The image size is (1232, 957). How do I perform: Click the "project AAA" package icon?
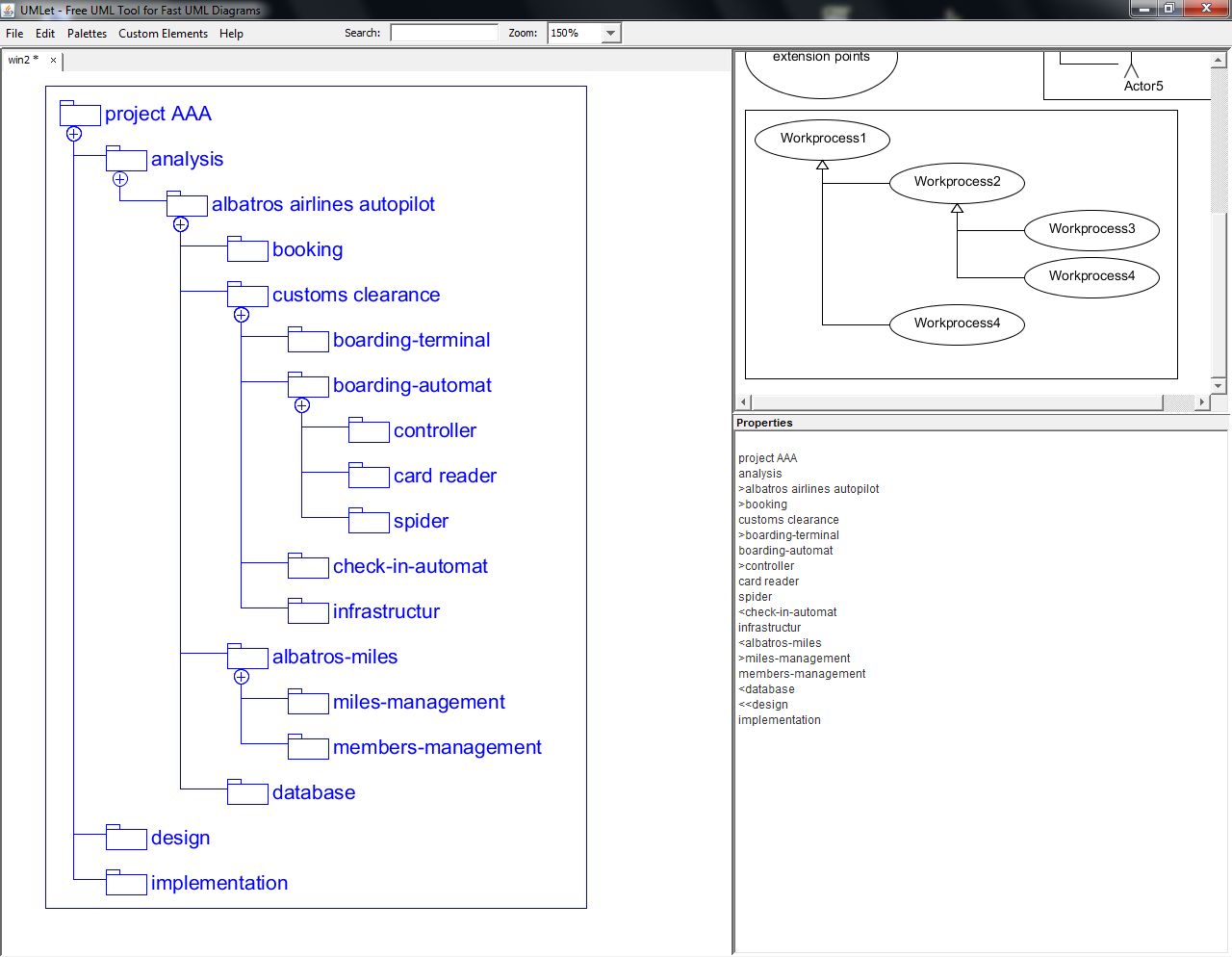coord(81,114)
